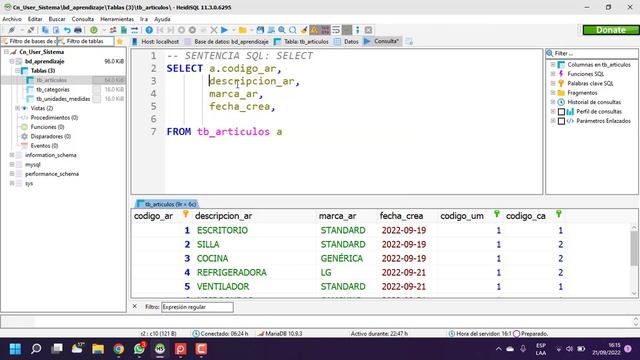Open the Herramientas menu

click(x=117, y=19)
